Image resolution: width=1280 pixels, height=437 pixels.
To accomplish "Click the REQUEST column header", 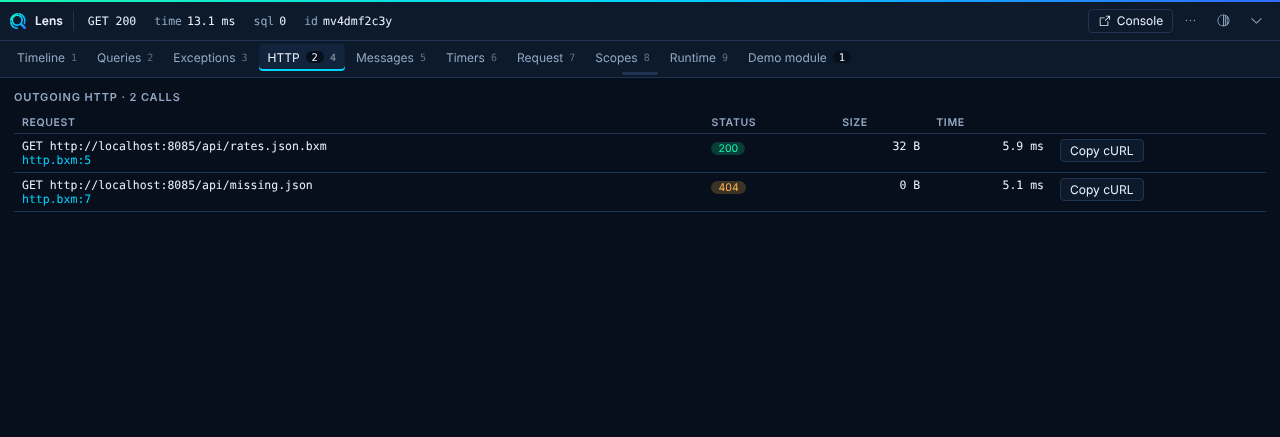I will point(48,122).
